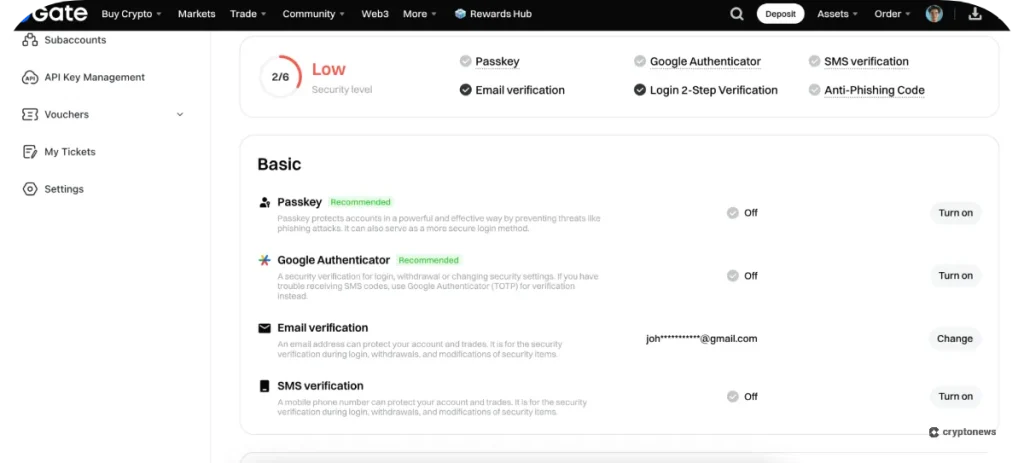1024x463 pixels.
Task: Click SMS verification link in summary
Action: 866,61
